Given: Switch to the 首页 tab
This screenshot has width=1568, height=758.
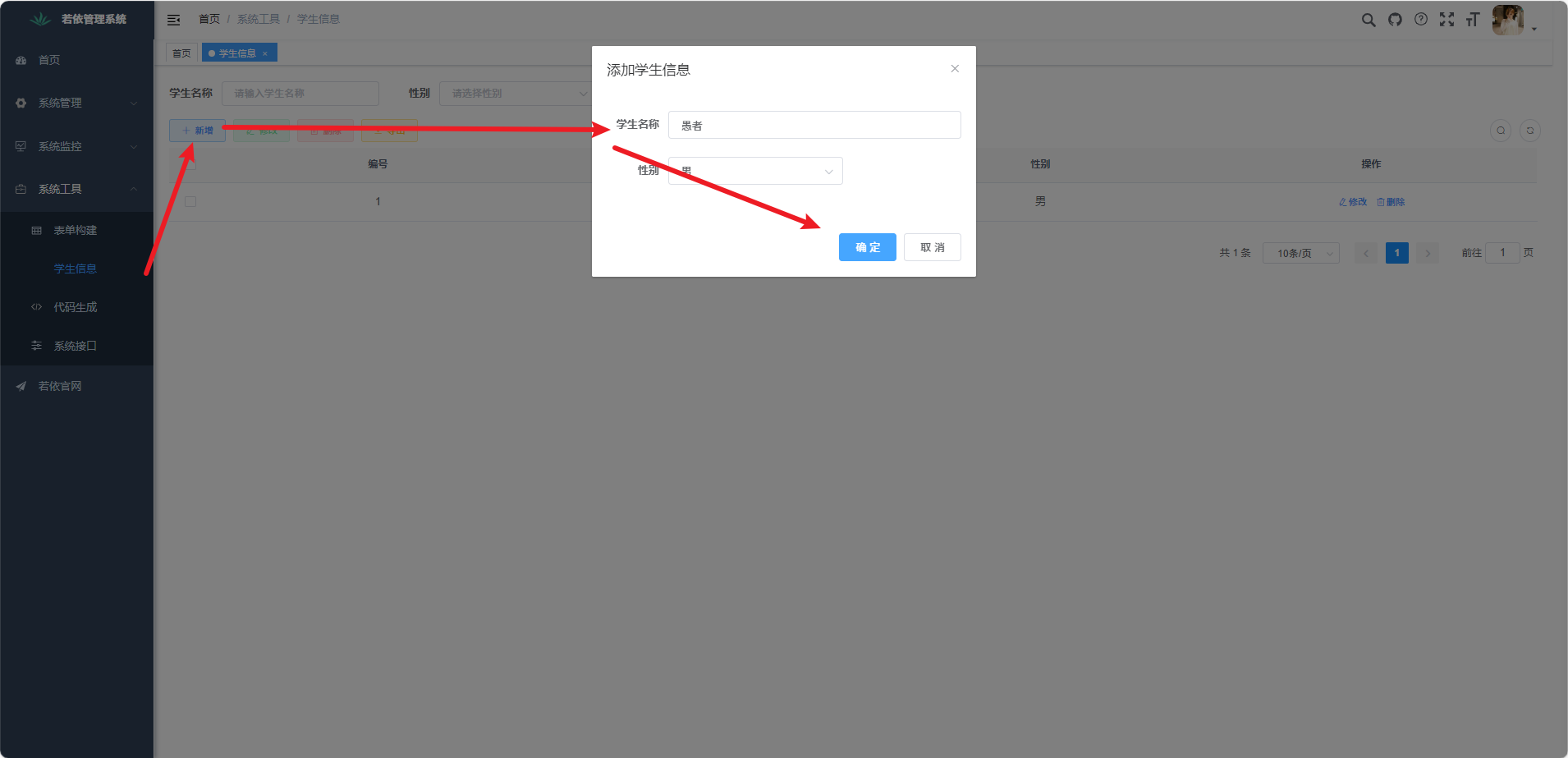Looking at the screenshot, I should [x=181, y=53].
